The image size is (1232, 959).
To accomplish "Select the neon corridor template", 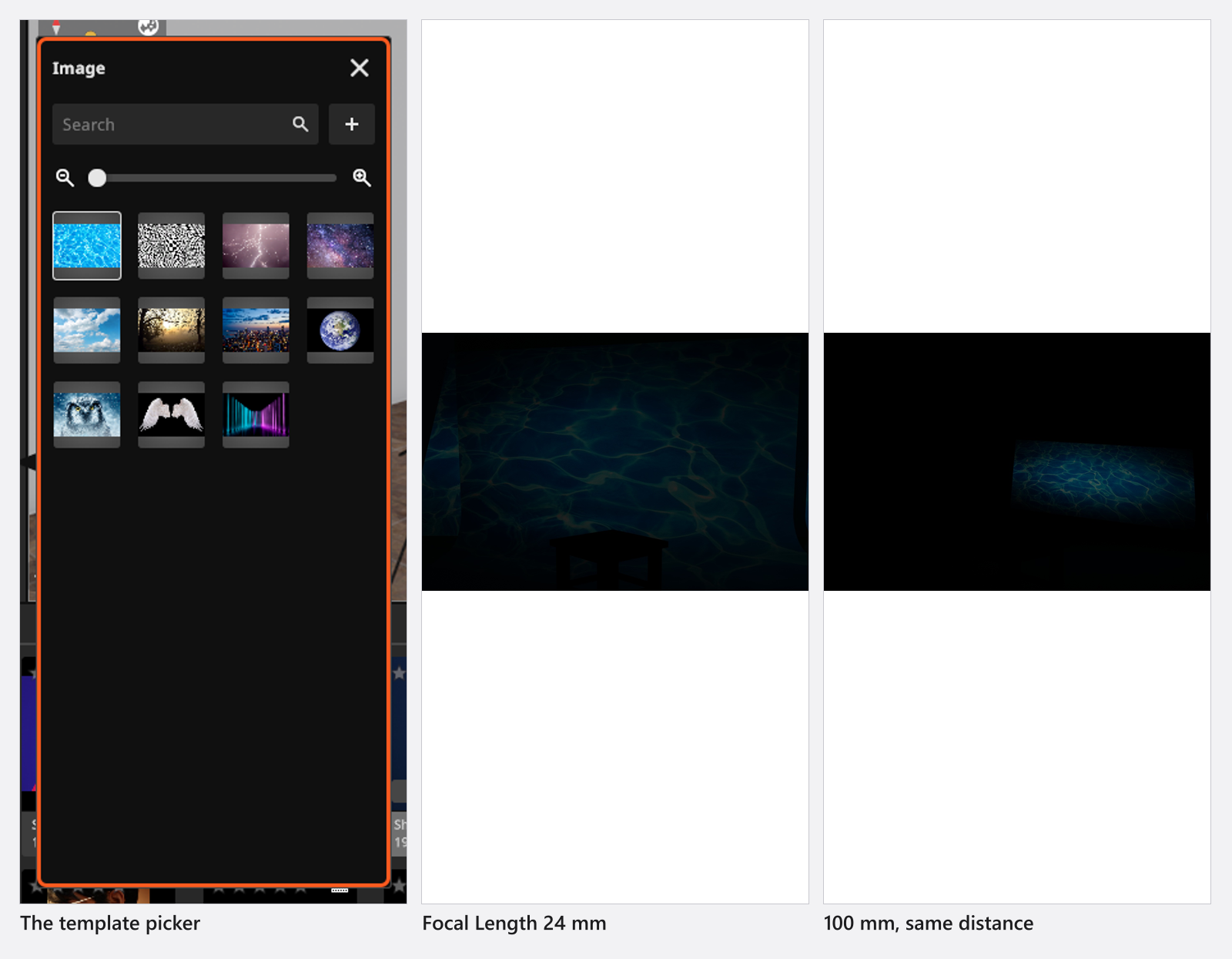I will coord(256,414).
